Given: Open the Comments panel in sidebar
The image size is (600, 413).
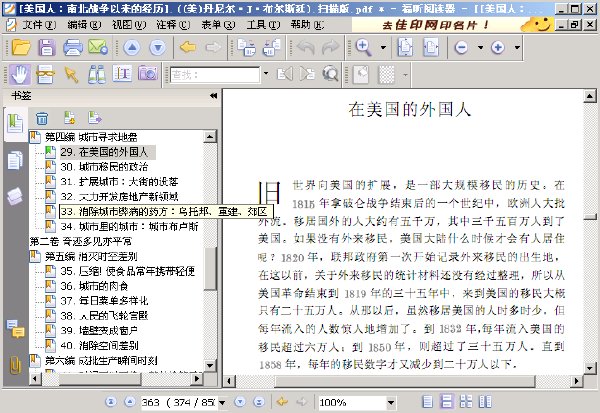Looking at the screenshot, I should tap(15, 329).
